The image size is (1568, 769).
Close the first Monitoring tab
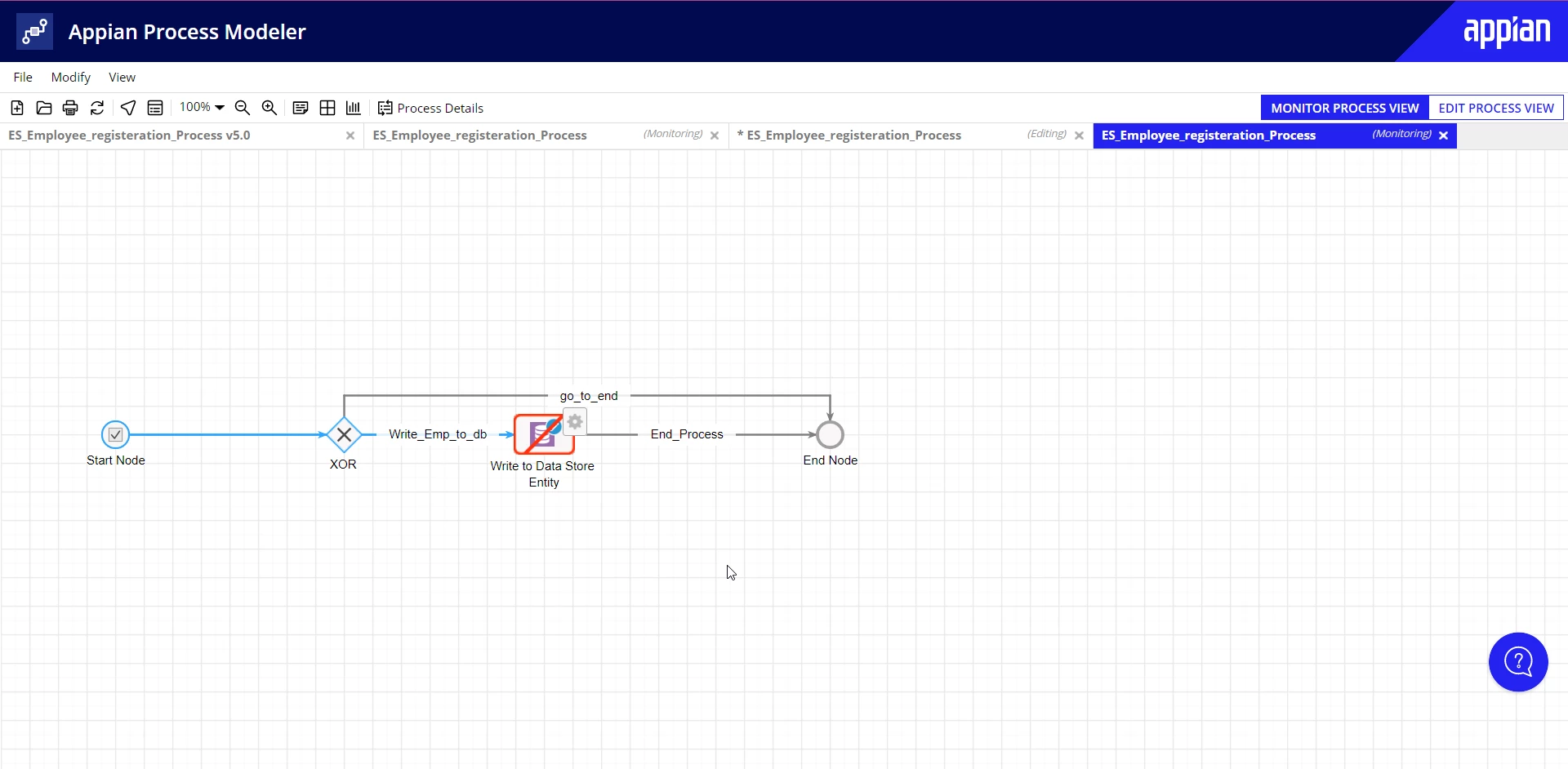pyautogui.click(x=715, y=136)
